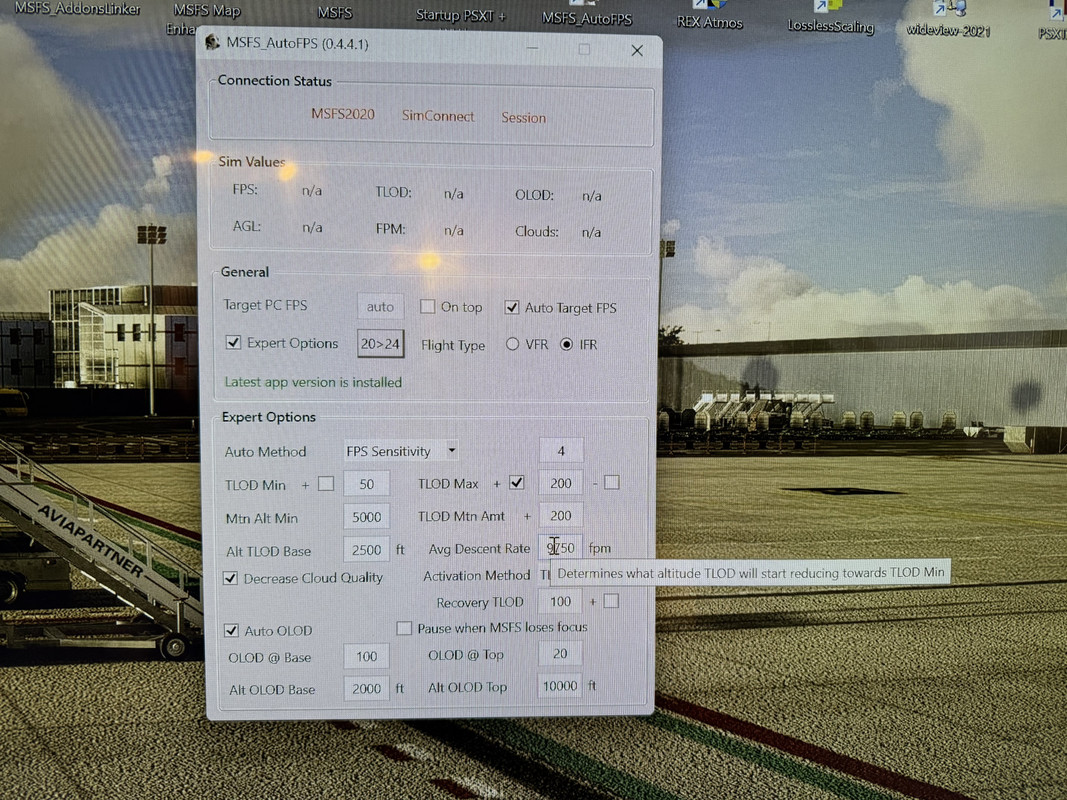Viewport: 1067px width, 800px height.
Task: Select the VFR flight type
Action: [x=512, y=344]
